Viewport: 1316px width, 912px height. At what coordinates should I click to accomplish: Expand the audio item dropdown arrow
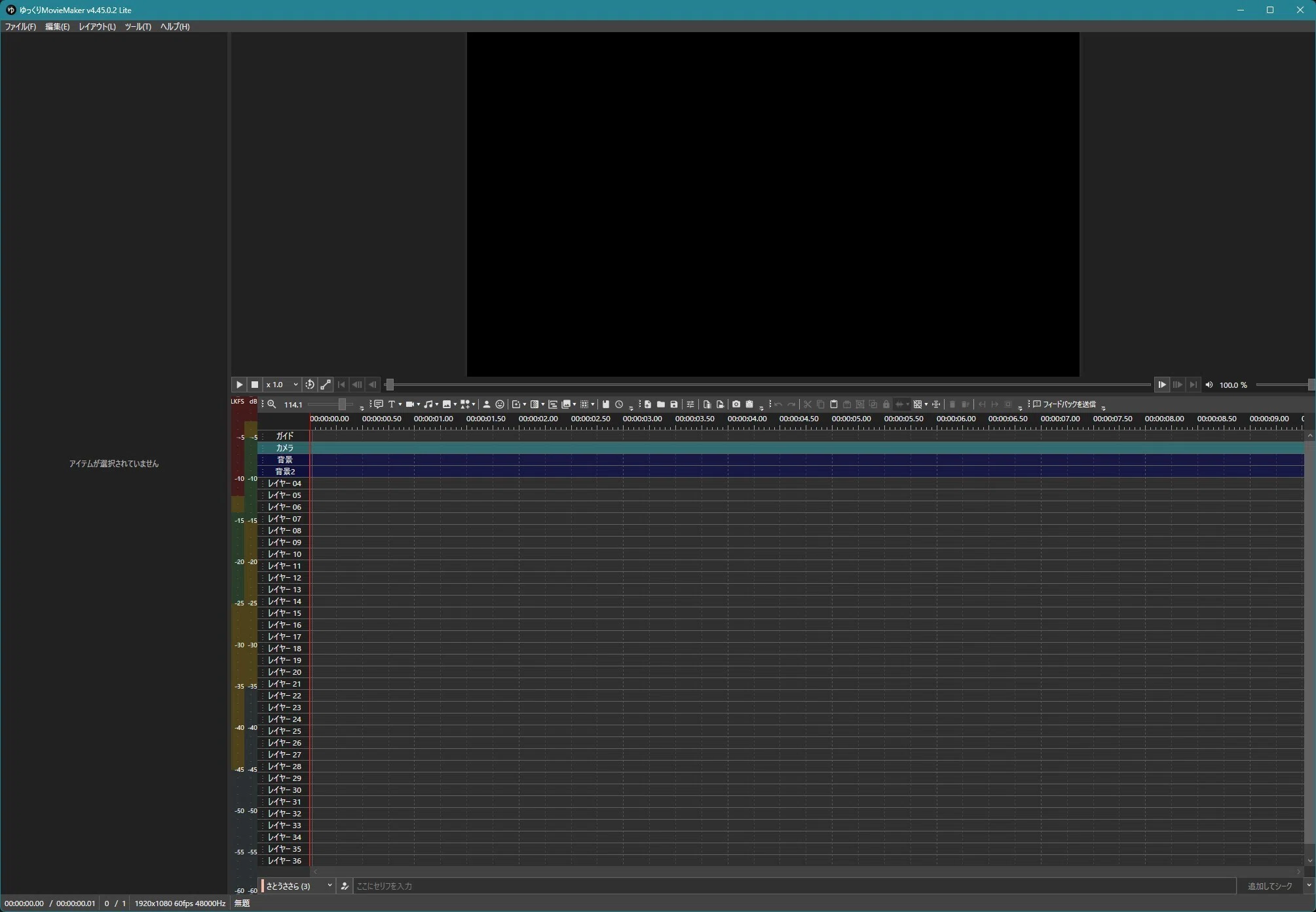[437, 404]
